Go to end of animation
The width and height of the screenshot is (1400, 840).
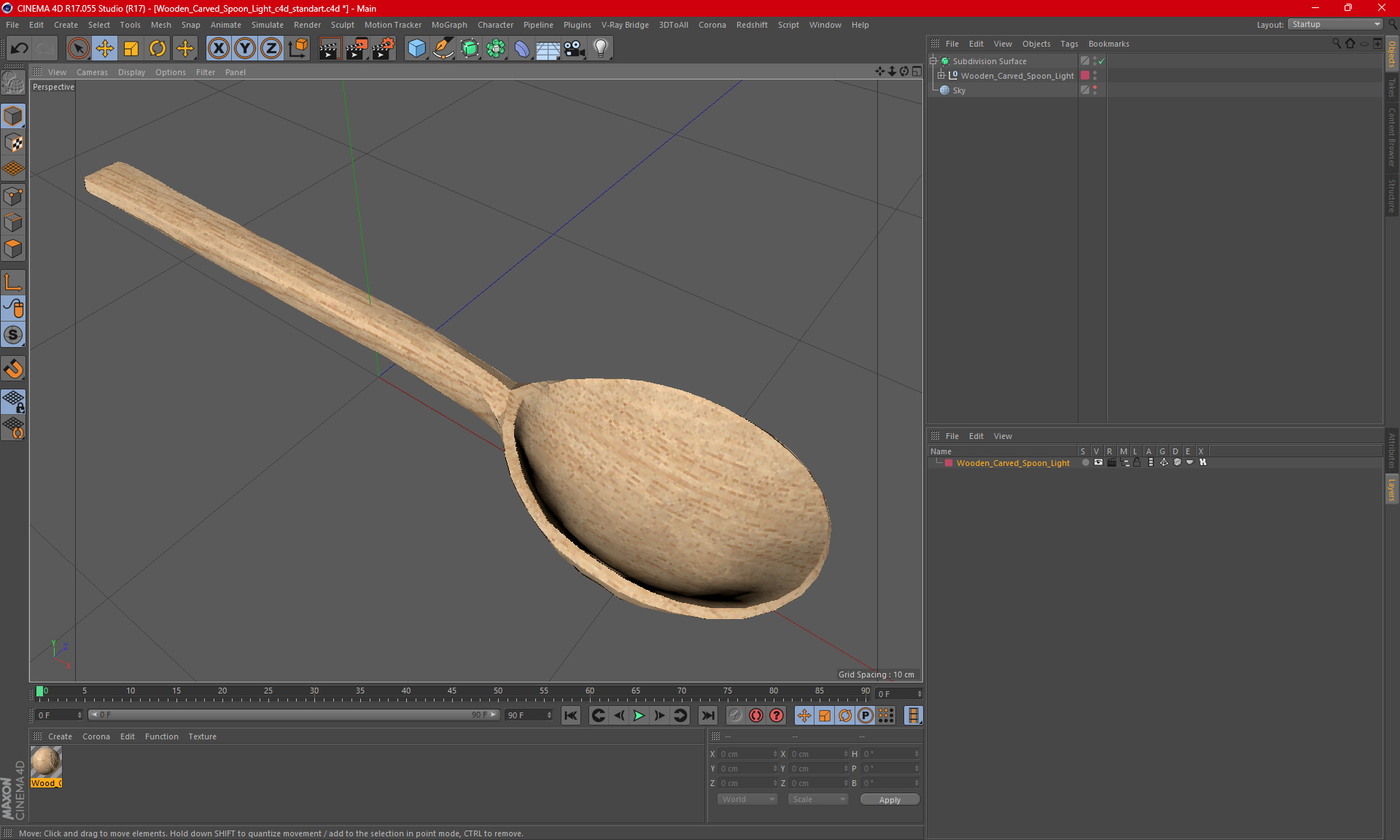[707, 715]
